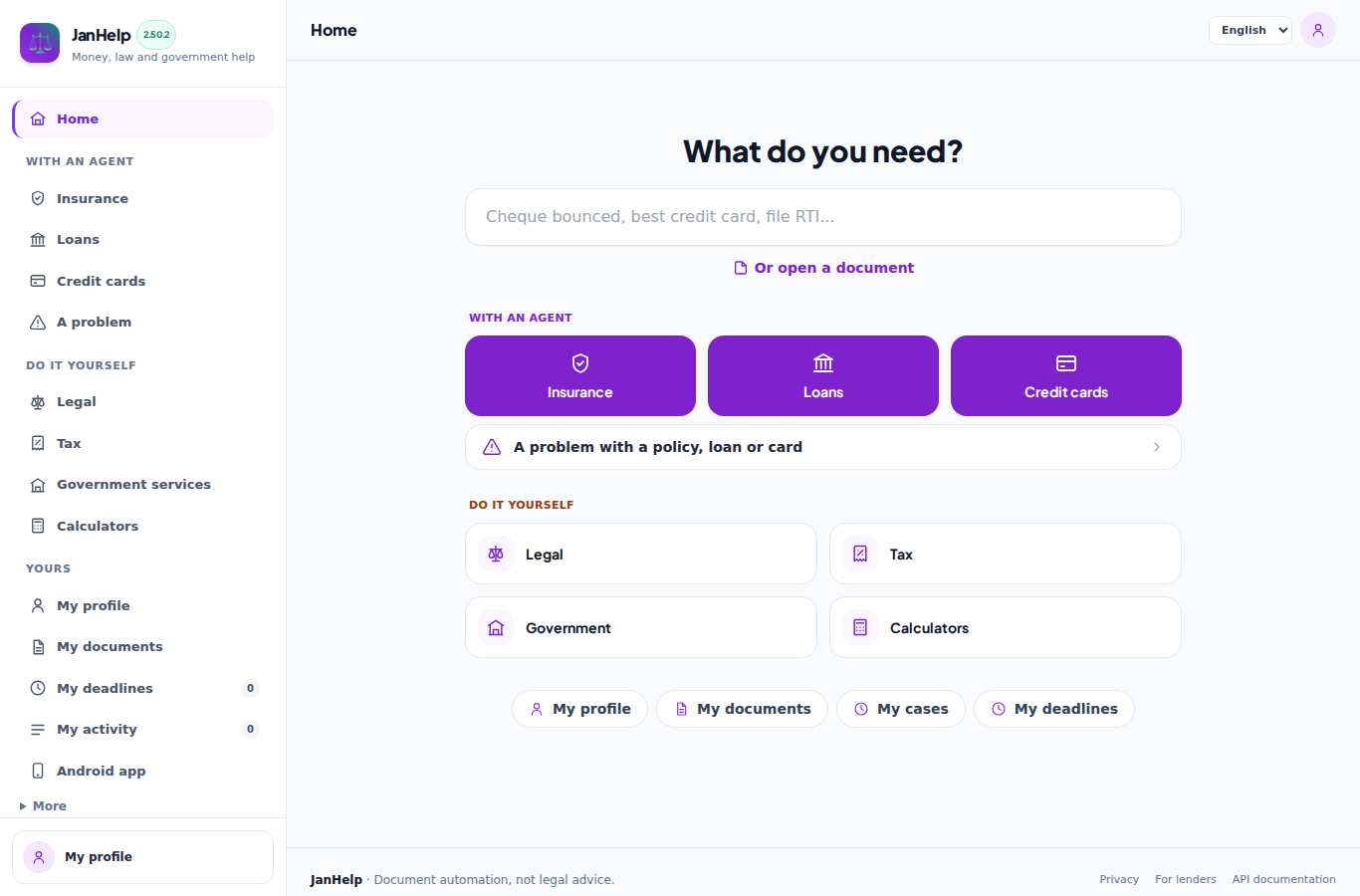
Task: Follow the Or open a document link
Action: (x=823, y=268)
